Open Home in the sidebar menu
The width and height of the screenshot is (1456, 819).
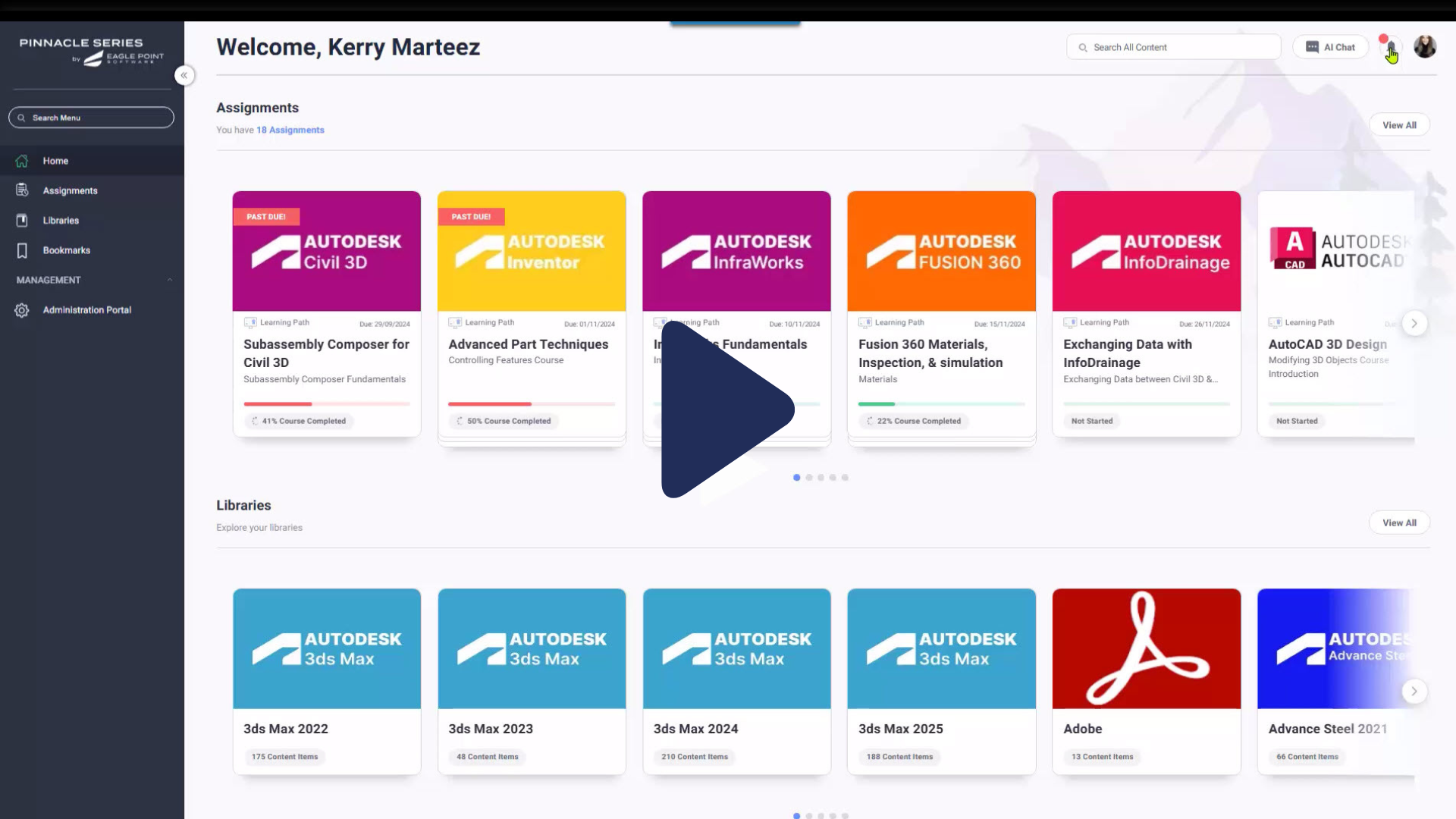(92, 161)
